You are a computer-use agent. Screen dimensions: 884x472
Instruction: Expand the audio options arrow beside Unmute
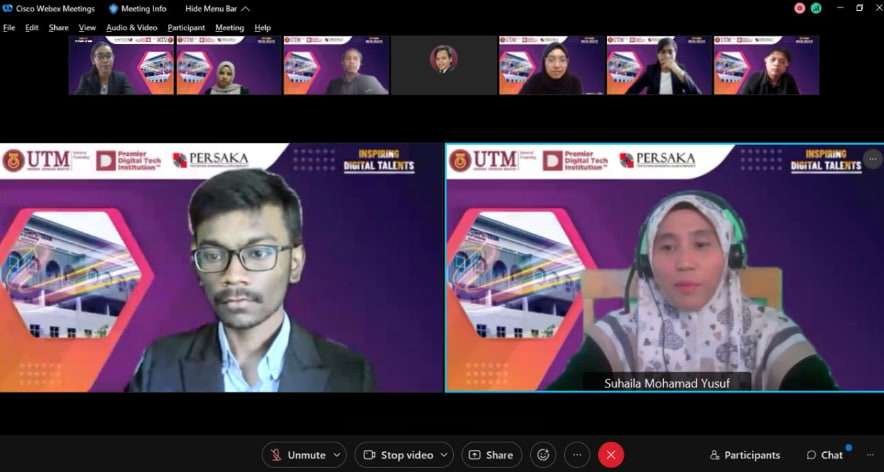336,455
